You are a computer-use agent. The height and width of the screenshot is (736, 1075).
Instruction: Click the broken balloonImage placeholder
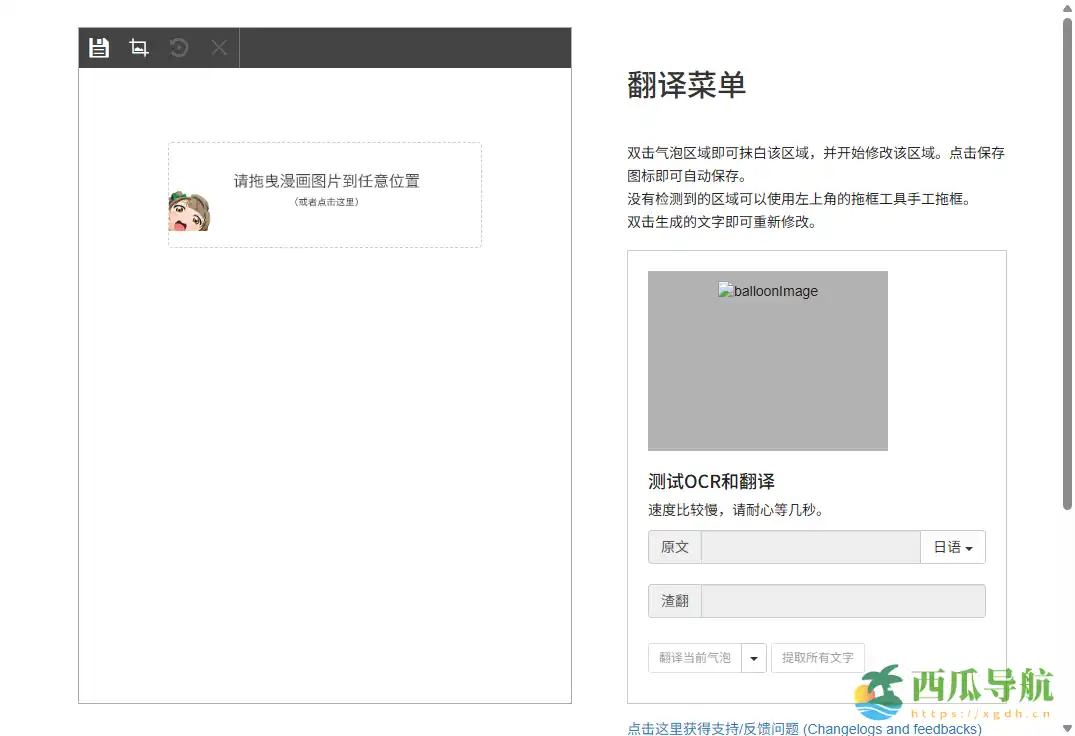[x=767, y=291]
